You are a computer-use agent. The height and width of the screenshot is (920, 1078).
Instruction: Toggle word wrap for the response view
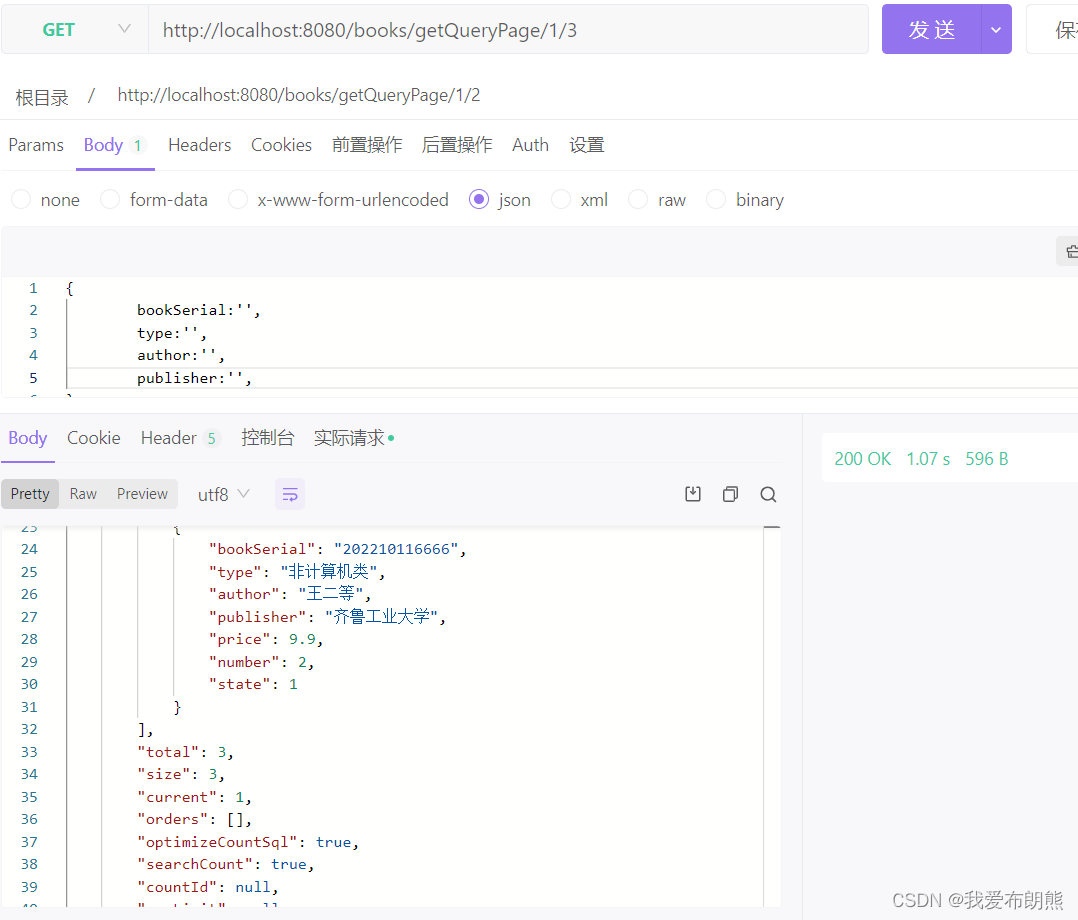[289, 493]
